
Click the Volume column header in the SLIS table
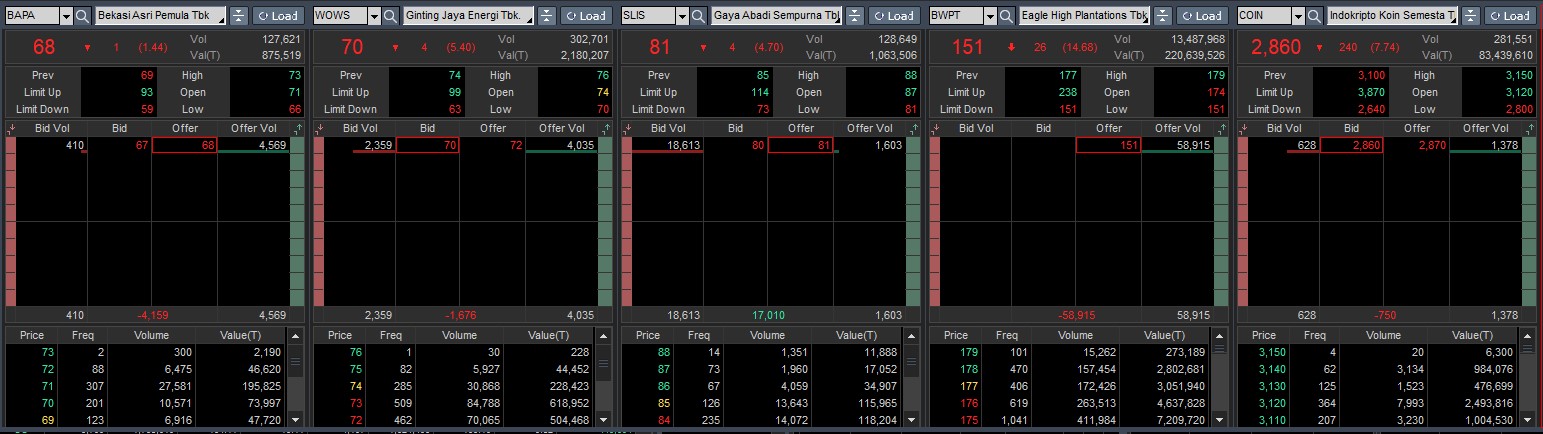click(768, 335)
